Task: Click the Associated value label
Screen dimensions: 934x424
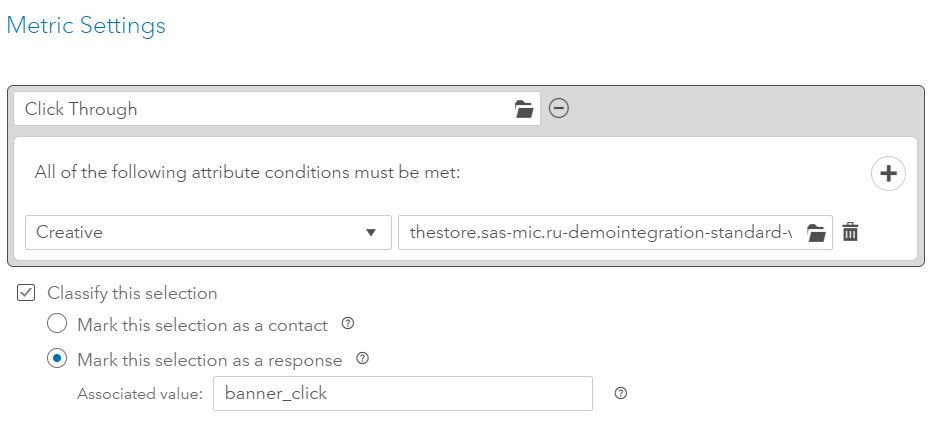Action: click(x=140, y=394)
